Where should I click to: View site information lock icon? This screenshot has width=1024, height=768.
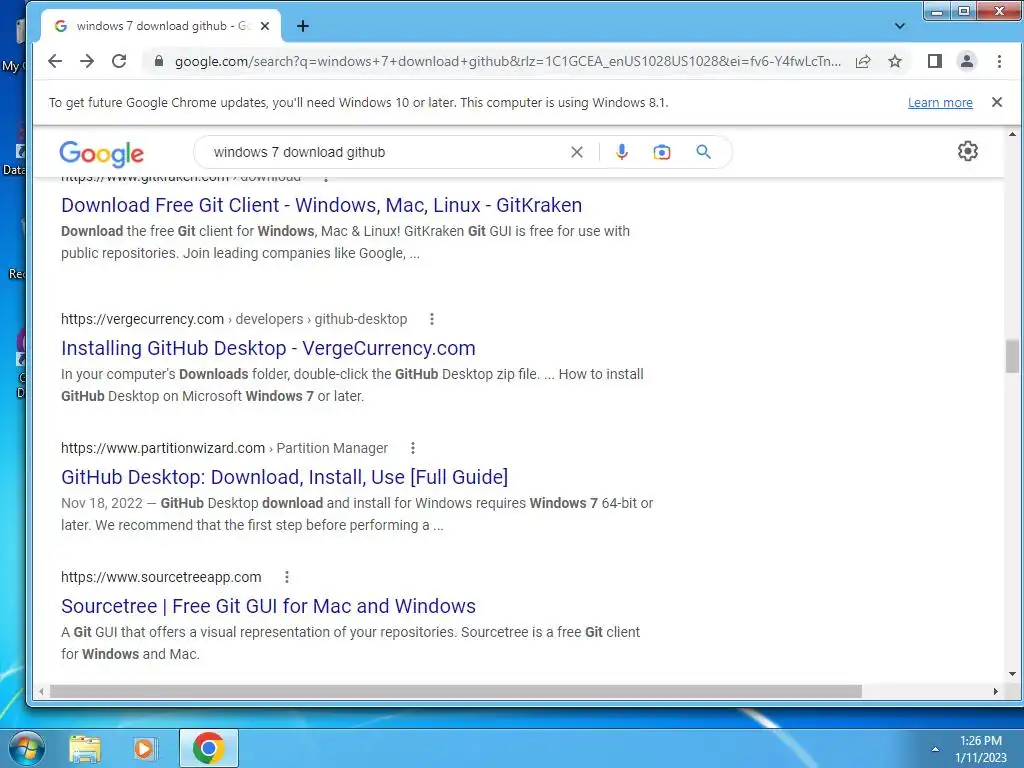159,61
